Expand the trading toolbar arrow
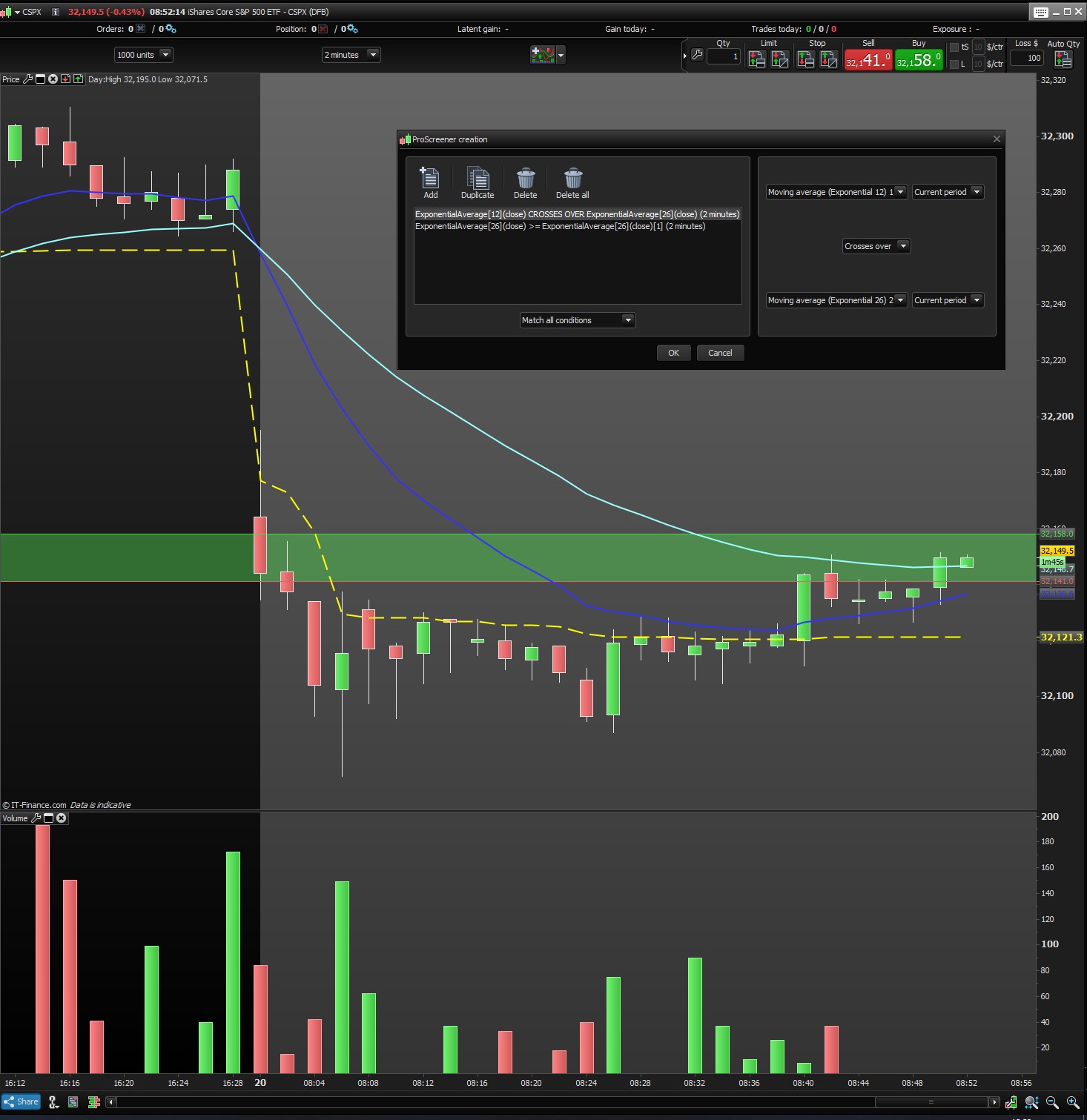 [684, 56]
